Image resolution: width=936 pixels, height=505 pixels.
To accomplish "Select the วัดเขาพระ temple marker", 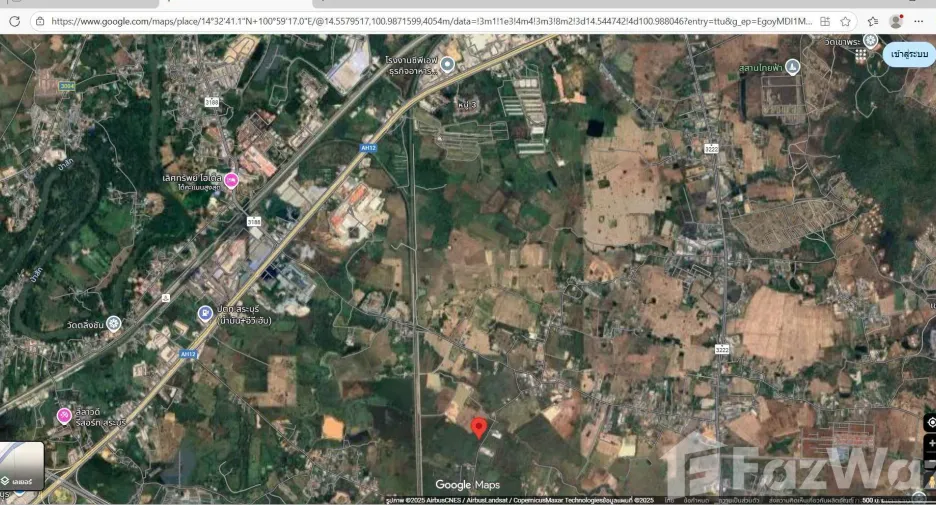I will (x=870, y=41).
